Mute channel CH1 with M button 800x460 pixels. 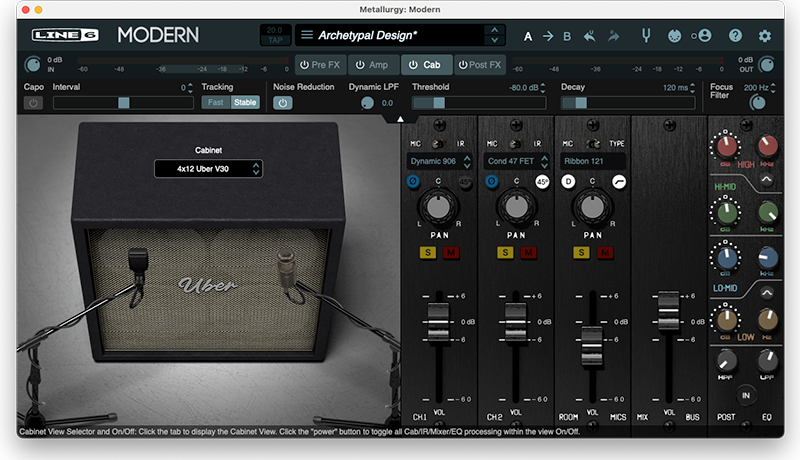(x=451, y=252)
